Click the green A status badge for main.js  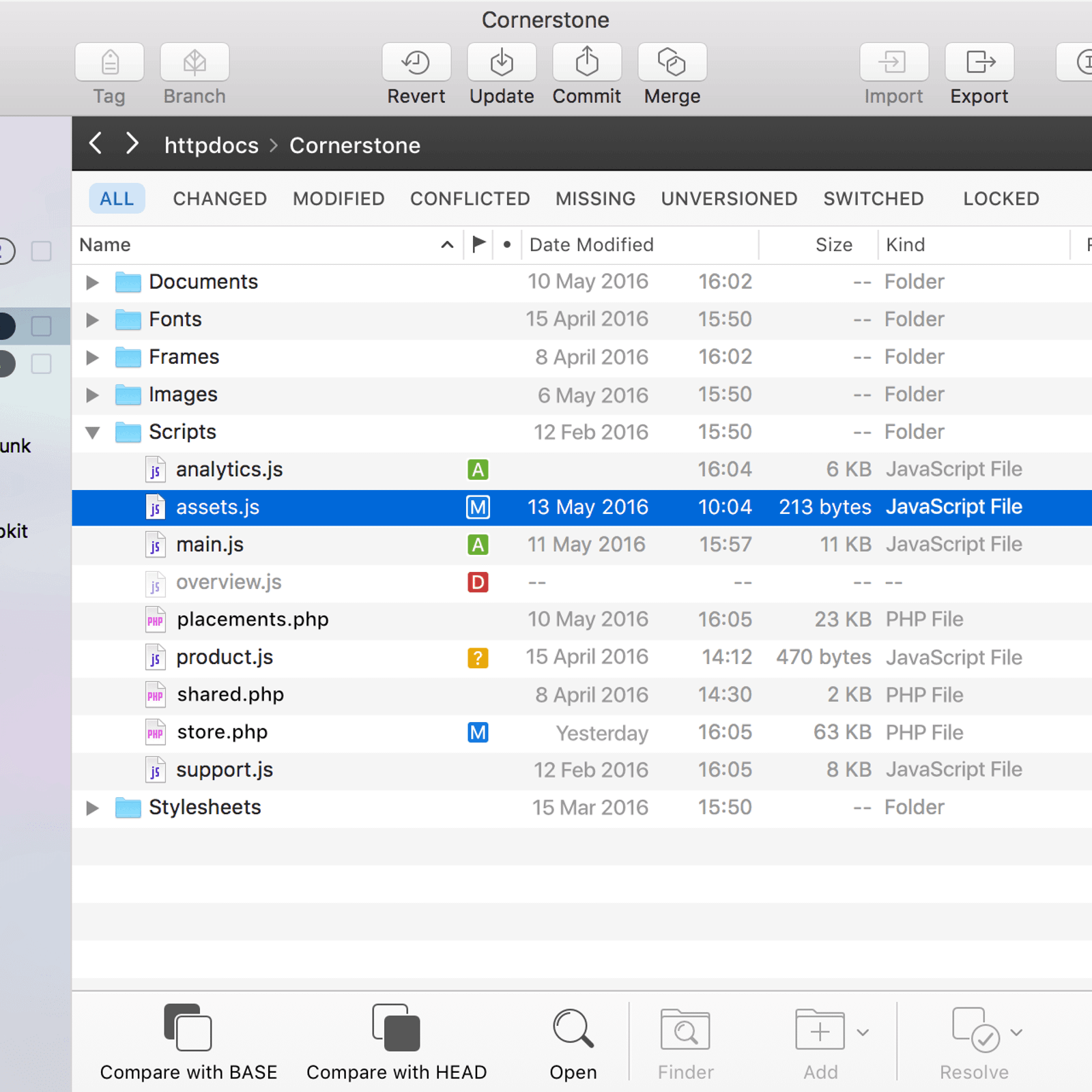click(478, 545)
